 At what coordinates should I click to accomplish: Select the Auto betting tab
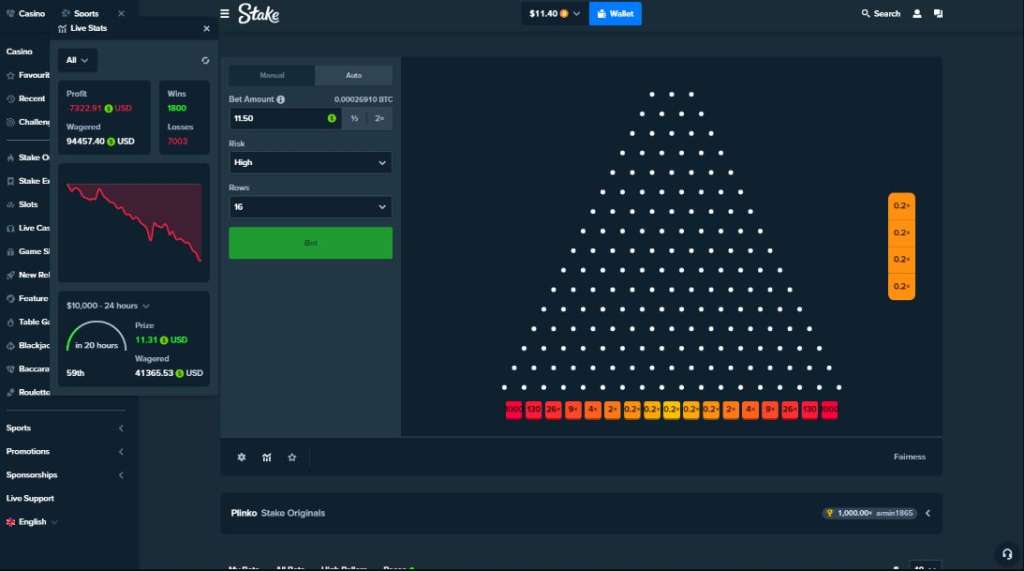click(353, 75)
